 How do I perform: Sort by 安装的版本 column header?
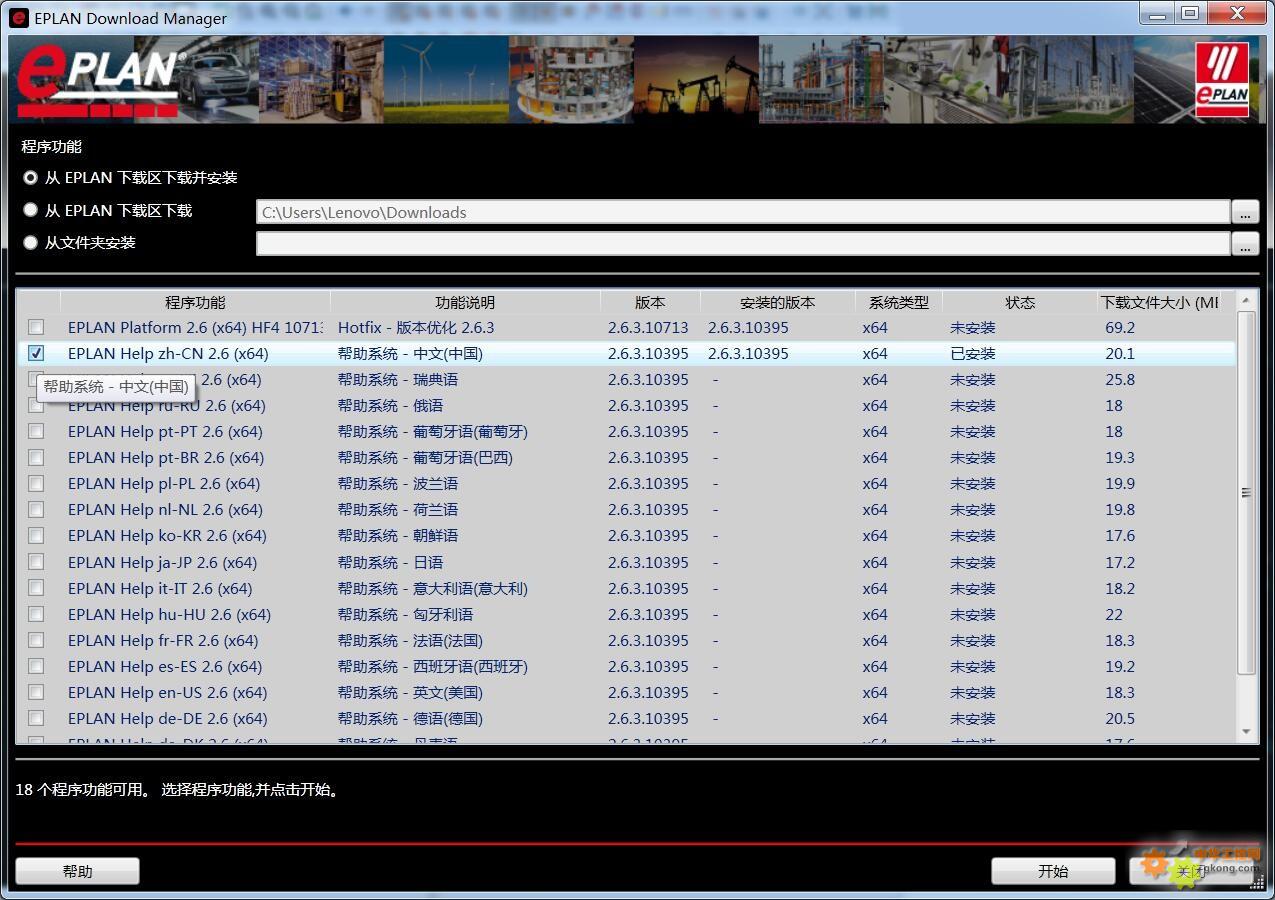(x=777, y=302)
